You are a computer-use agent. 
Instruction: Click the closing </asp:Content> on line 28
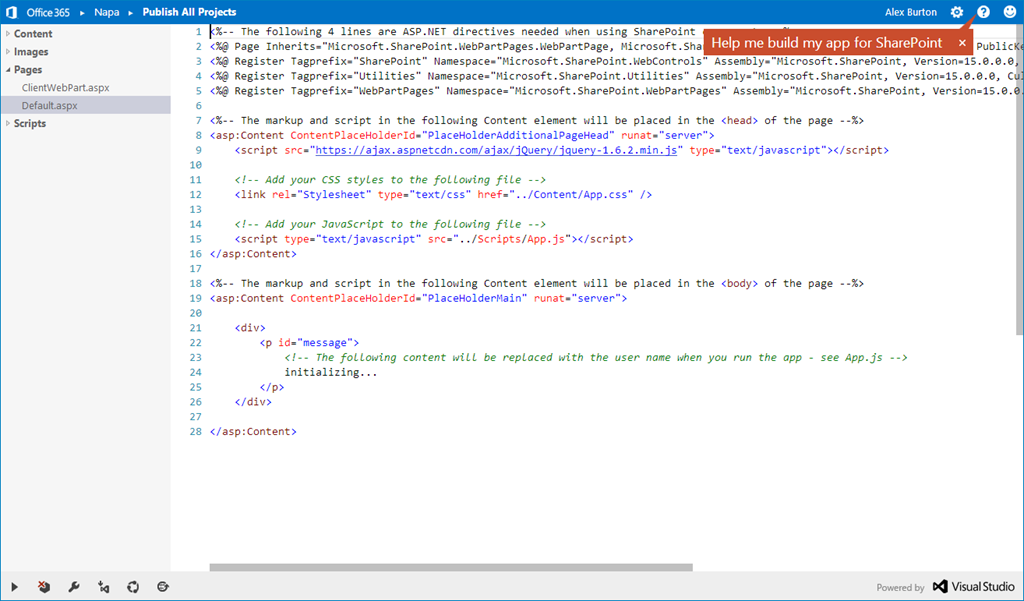pyautogui.click(x=253, y=431)
